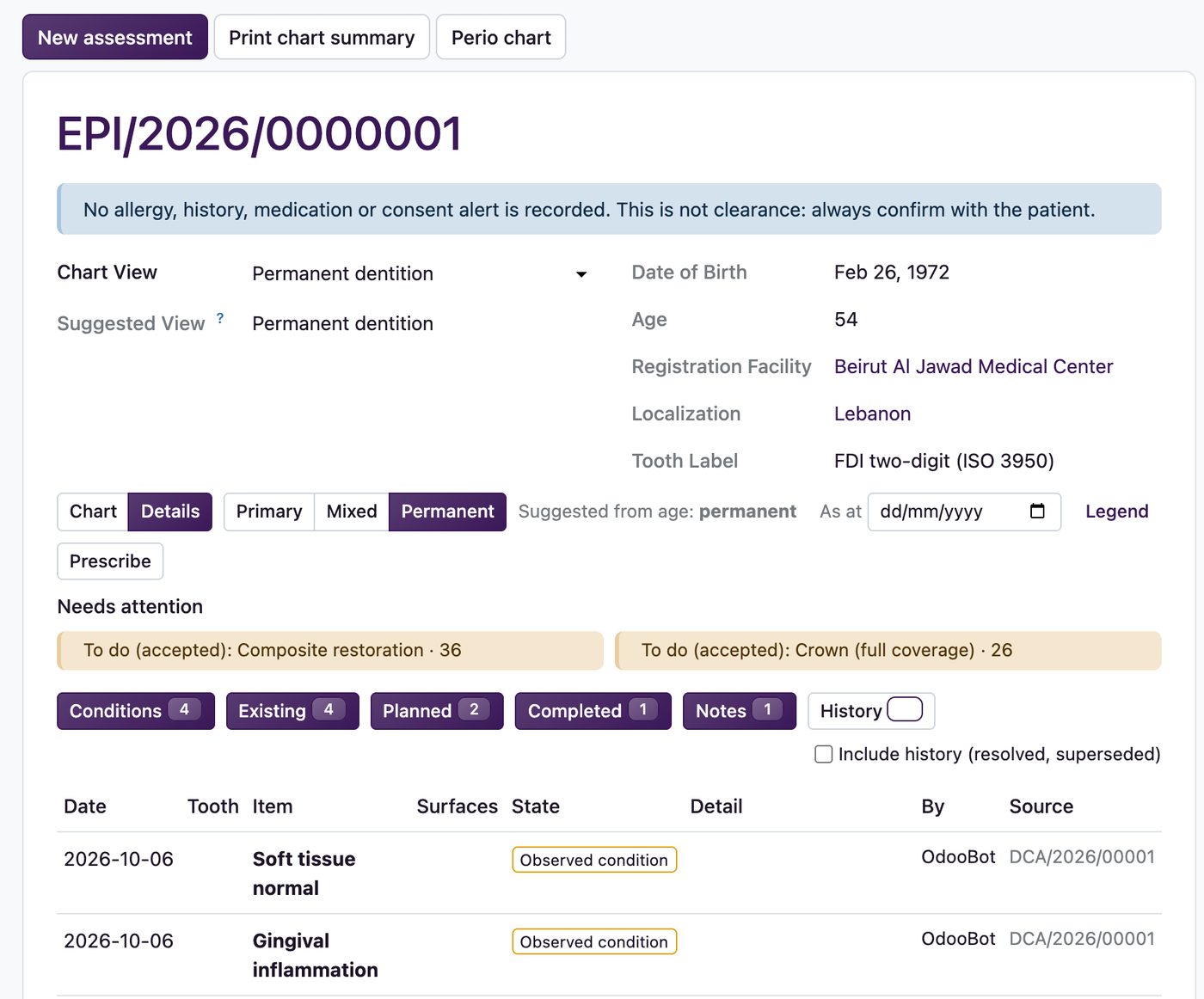Click the Surfaces column header
Viewport: 1204px width, 999px height.
pos(458,806)
